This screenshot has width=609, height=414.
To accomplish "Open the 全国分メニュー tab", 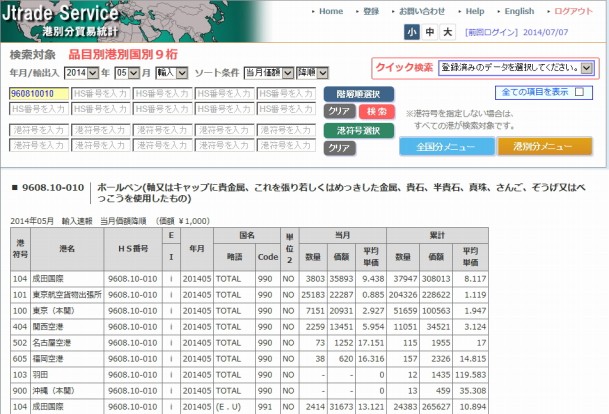I will [x=445, y=146].
